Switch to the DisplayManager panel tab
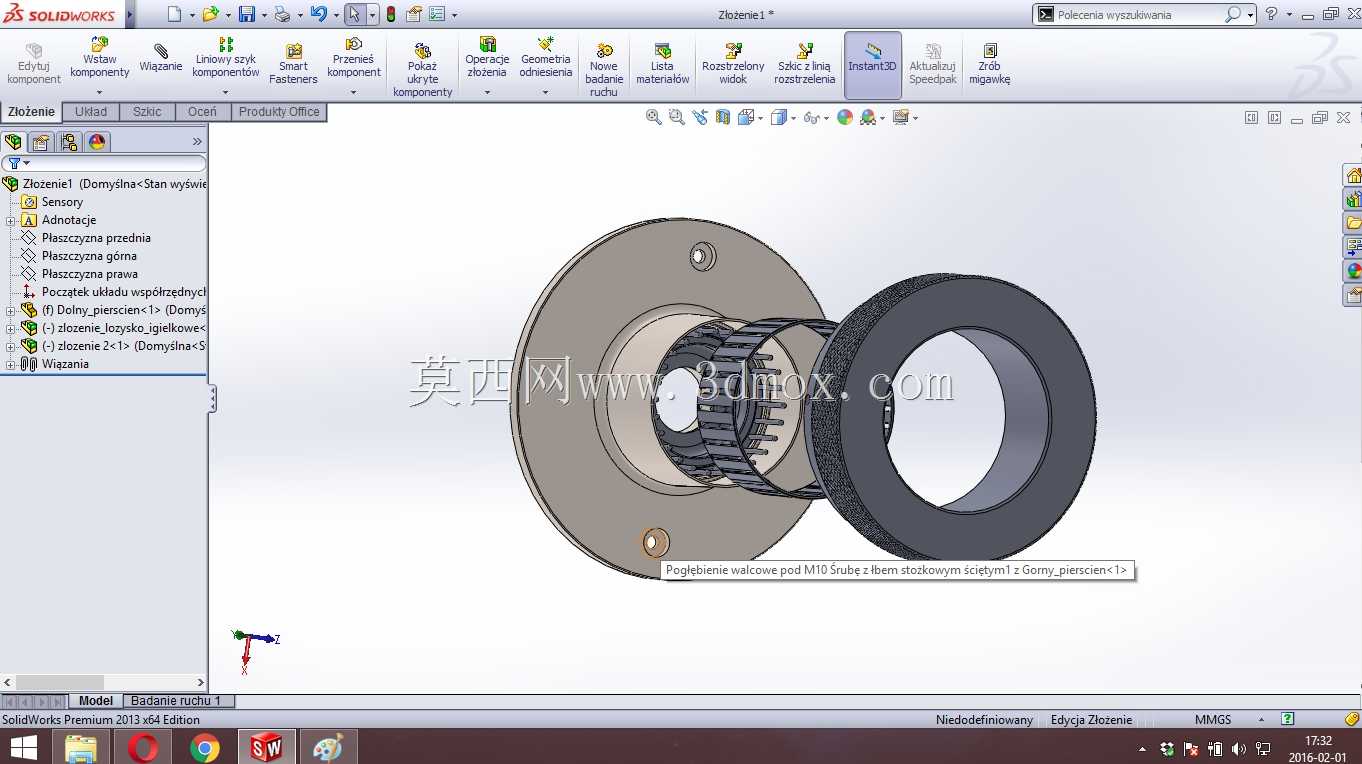 97,142
